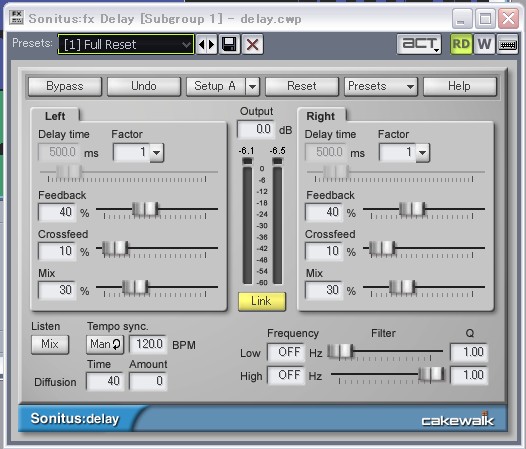526x449 pixels.
Task: Open the Setup A dropdown arrow
Action: click(x=253, y=87)
